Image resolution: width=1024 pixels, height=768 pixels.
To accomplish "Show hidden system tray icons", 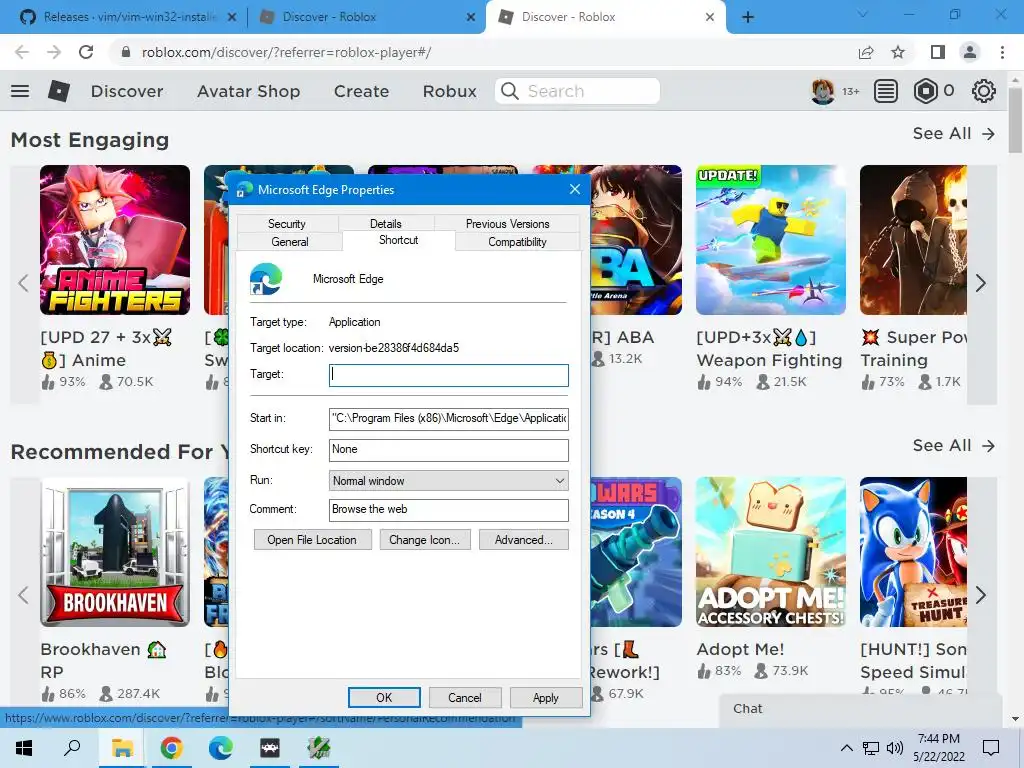I will click(x=846, y=748).
